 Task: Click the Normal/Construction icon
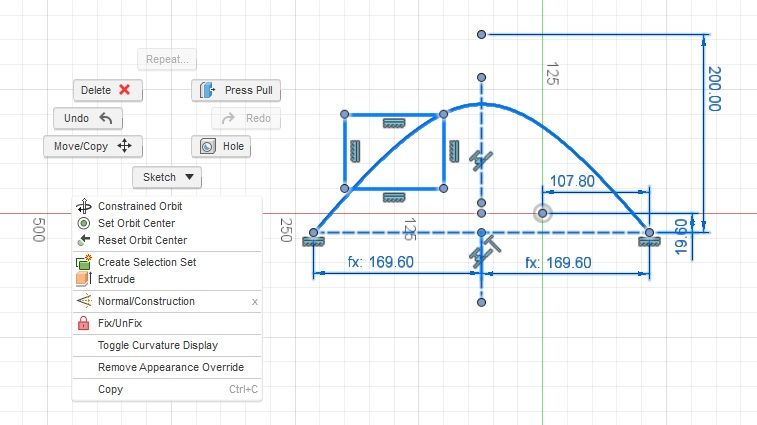[84, 301]
